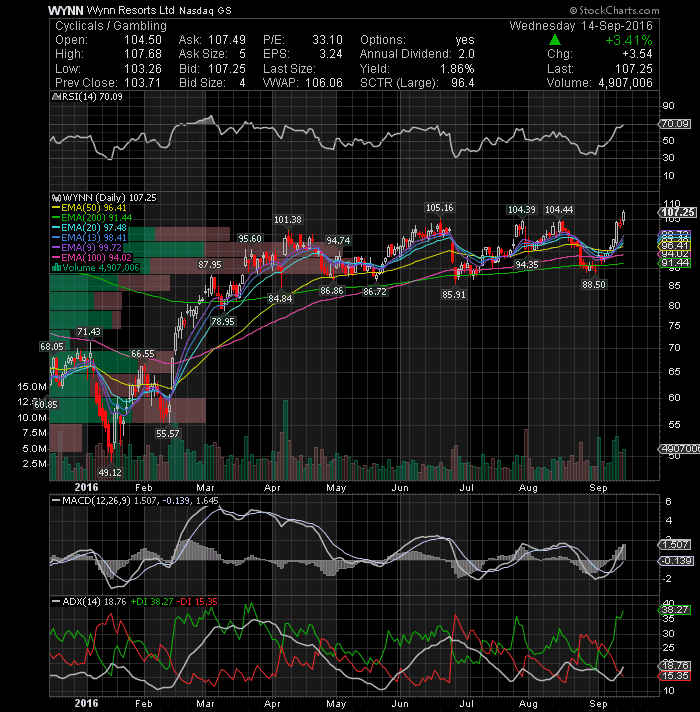Select the VWAP value 106.06
Screen dimensions: 700x712
(x=324, y=83)
